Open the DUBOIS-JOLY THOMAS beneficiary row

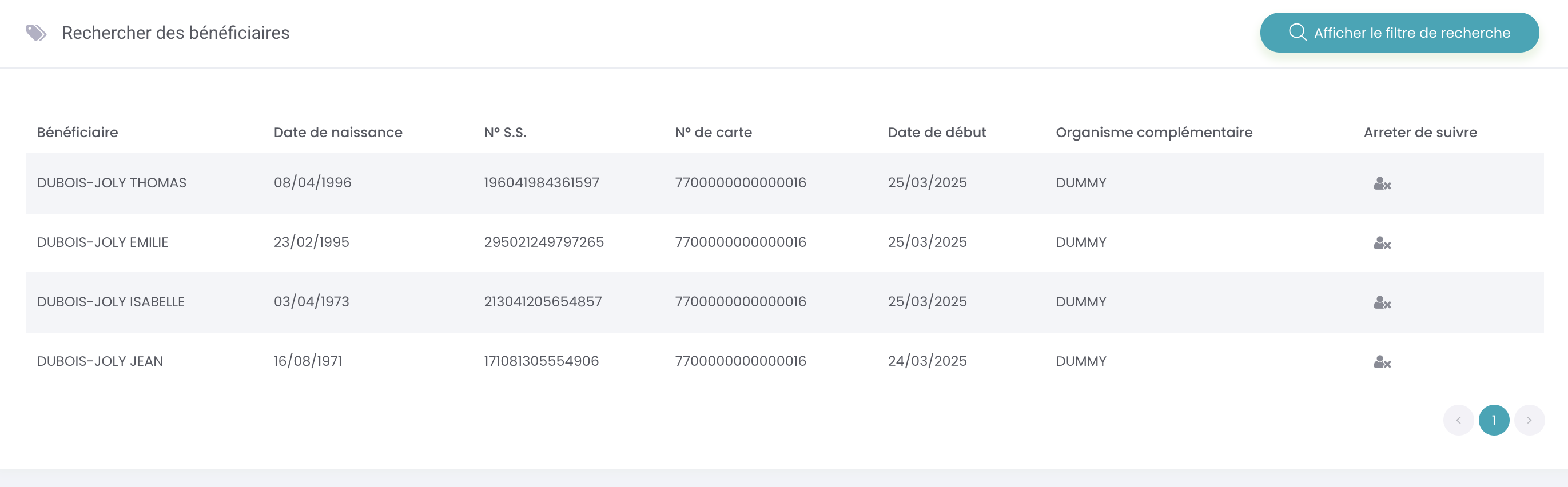coord(785,183)
